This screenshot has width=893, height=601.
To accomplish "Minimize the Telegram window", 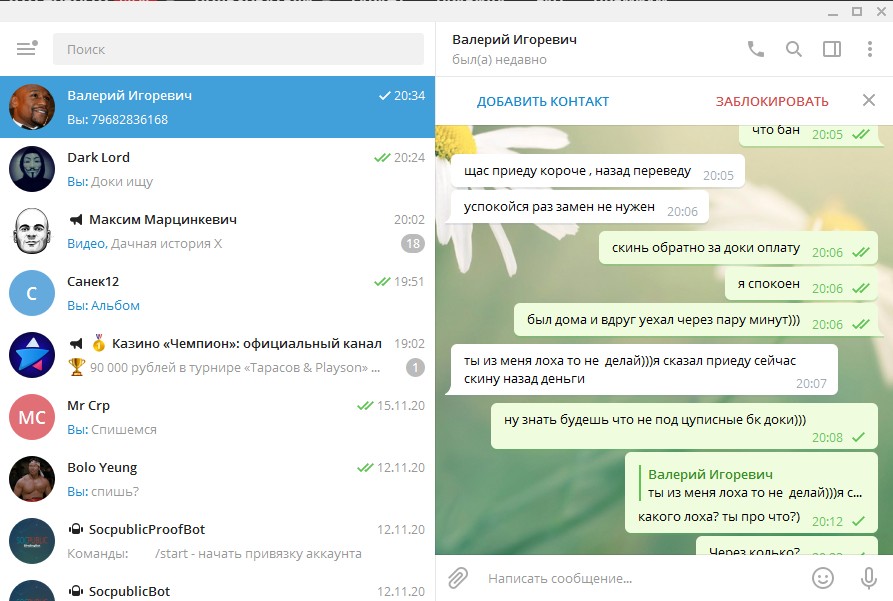I will click(x=833, y=13).
